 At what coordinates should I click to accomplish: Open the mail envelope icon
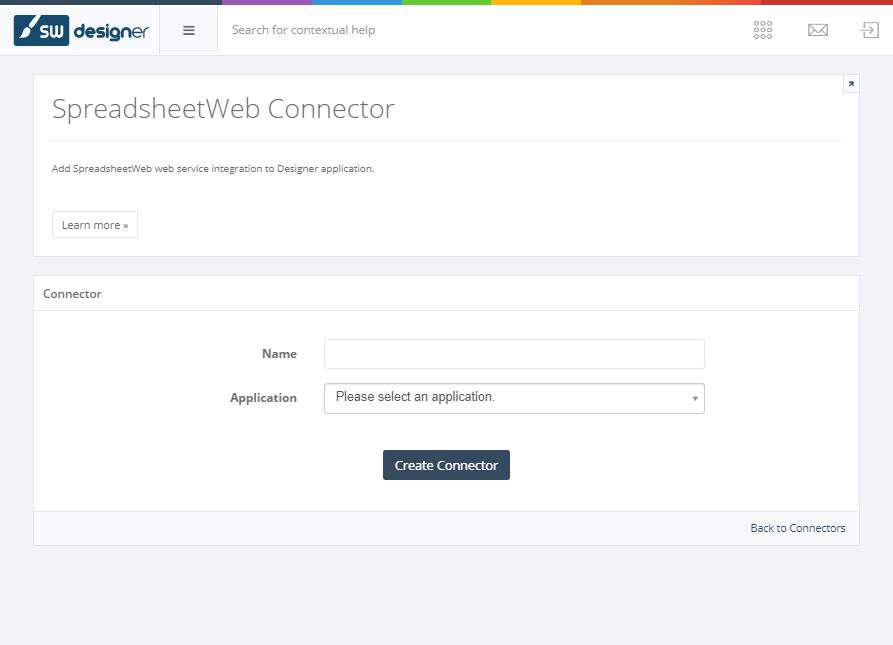tap(818, 30)
